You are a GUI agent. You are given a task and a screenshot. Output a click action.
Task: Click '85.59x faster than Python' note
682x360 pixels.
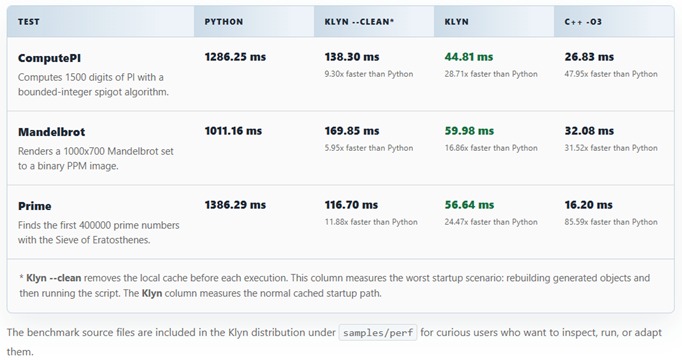click(611, 222)
